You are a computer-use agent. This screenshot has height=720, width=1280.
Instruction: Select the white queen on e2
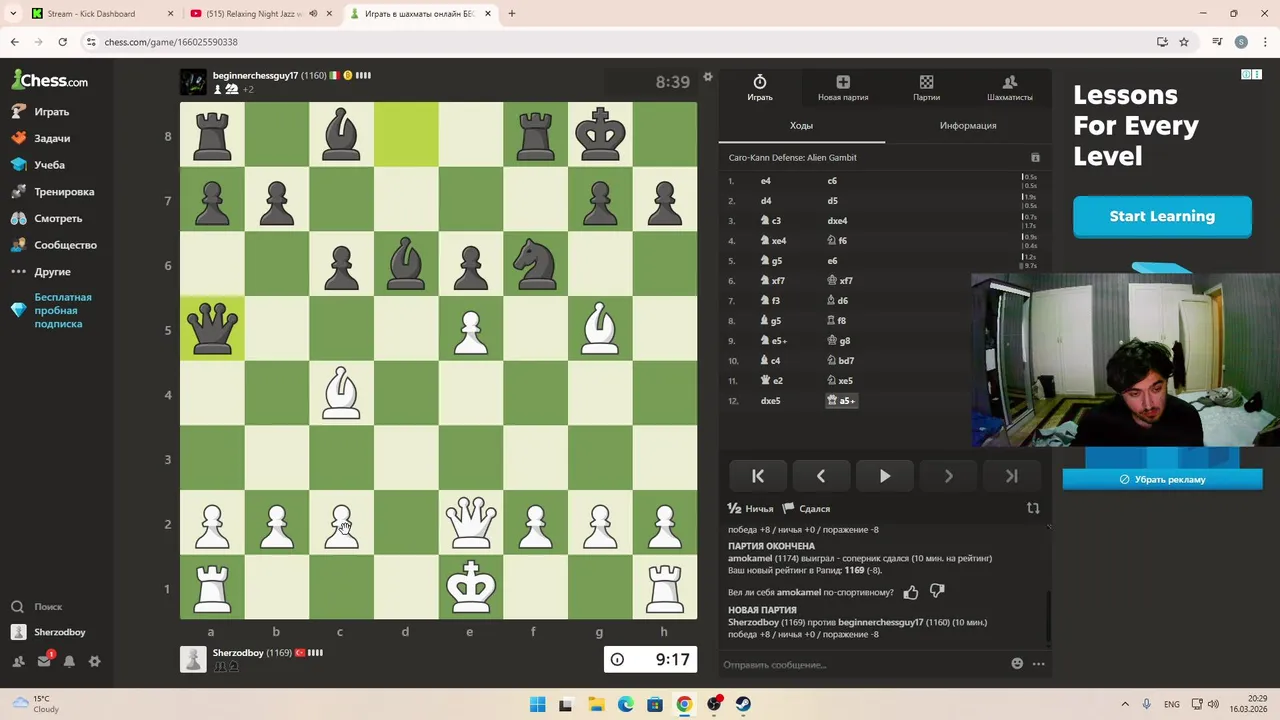pos(471,523)
